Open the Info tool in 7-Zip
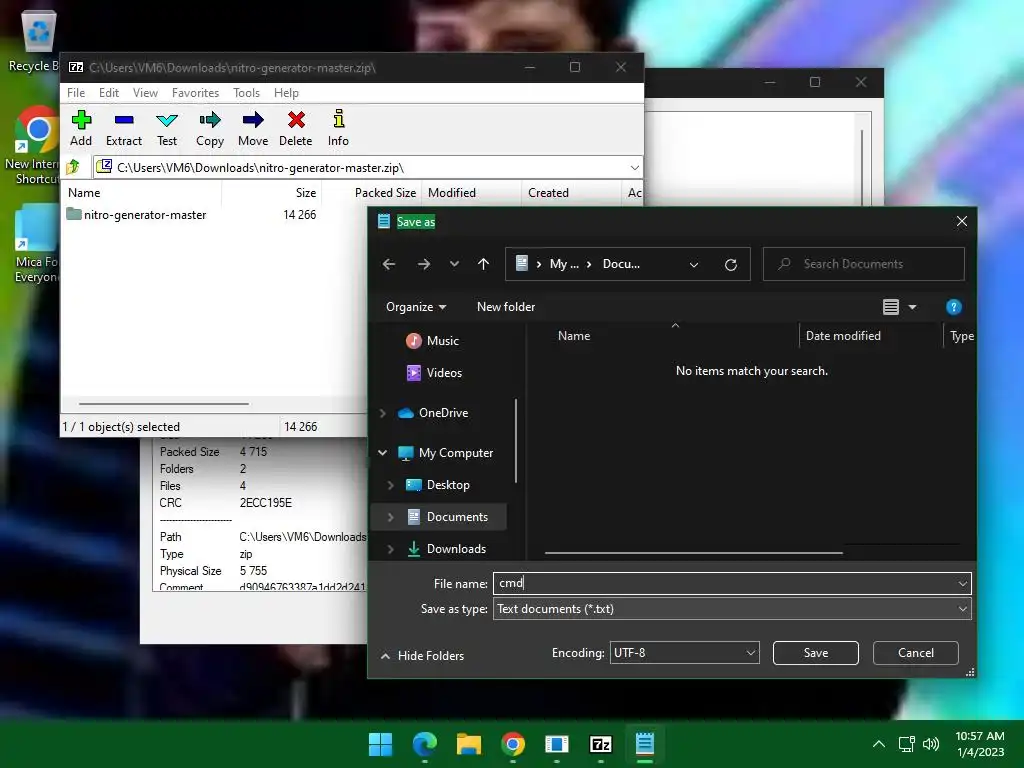This screenshot has height=768, width=1024. point(338,120)
